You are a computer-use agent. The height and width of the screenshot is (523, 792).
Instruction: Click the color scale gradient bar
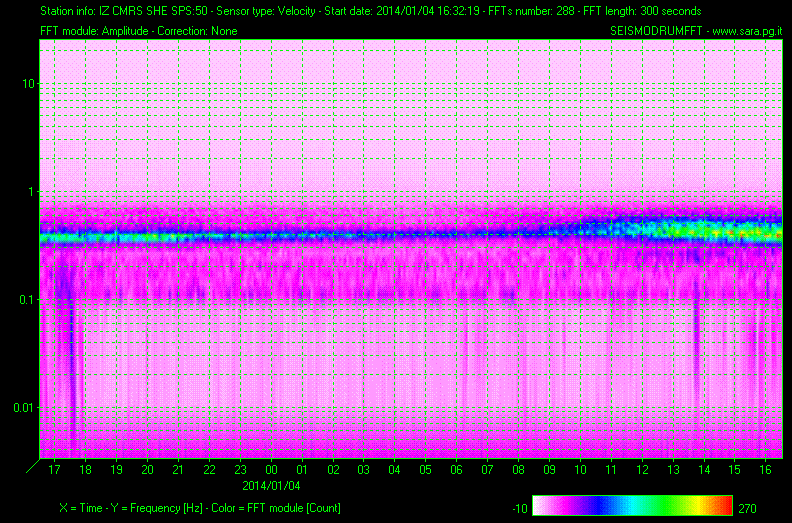[632, 505]
